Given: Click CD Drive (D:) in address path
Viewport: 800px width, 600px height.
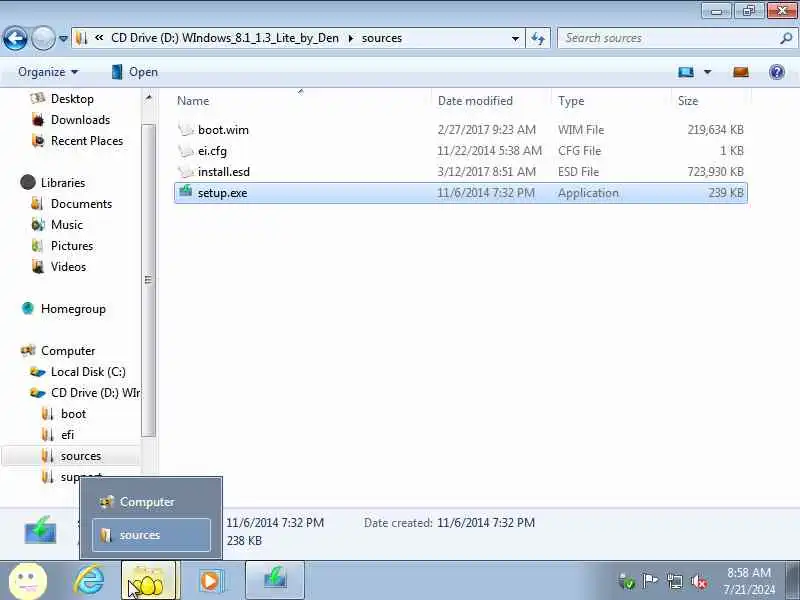Looking at the screenshot, I should (x=224, y=38).
